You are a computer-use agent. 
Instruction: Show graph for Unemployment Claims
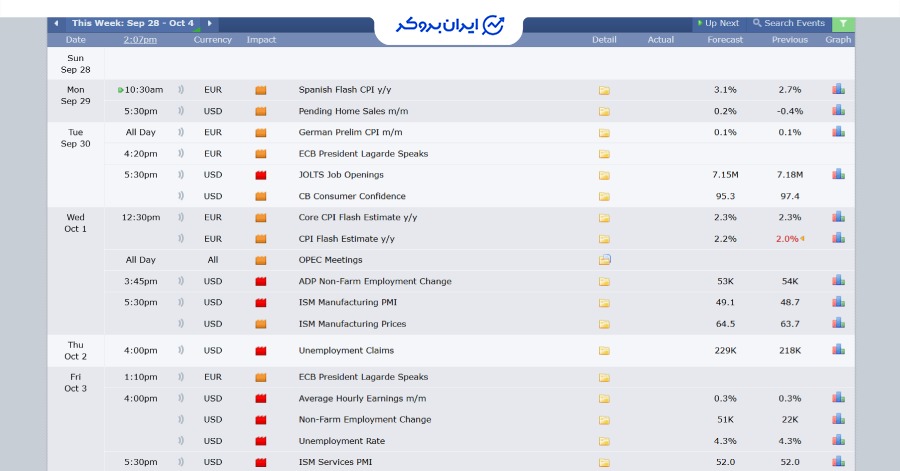[838, 350]
